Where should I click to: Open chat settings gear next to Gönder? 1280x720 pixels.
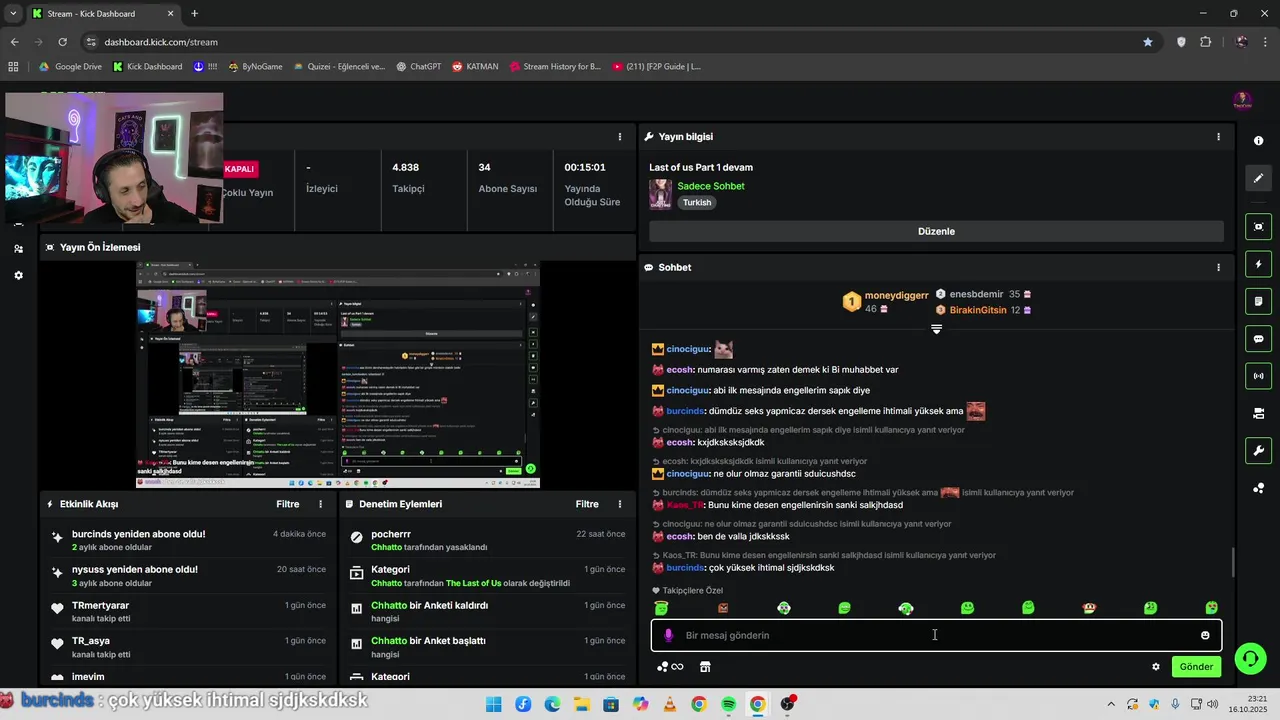coord(1156,667)
